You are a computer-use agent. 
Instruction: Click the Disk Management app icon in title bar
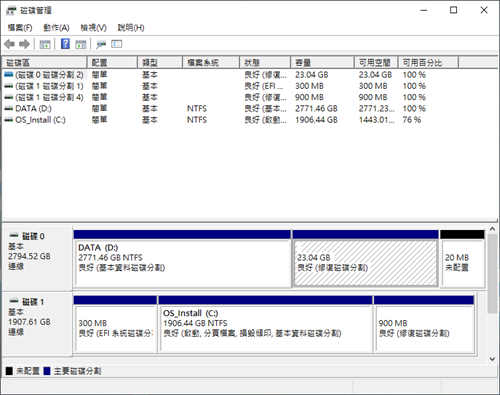(x=11, y=11)
